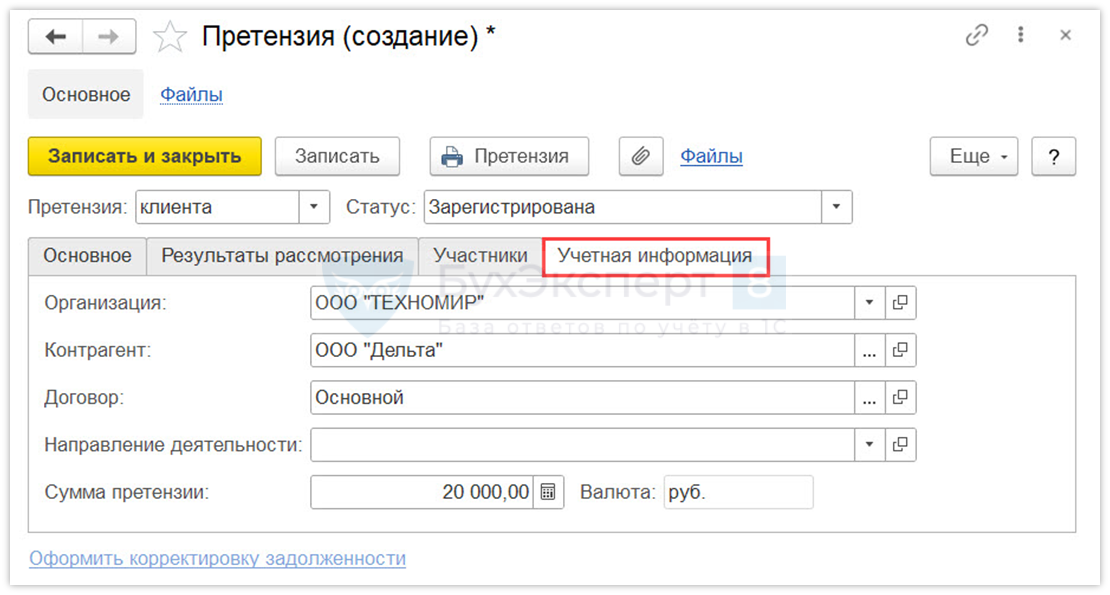1110x595 pixels.
Task: Open the Договор record icon
Action: (900, 397)
